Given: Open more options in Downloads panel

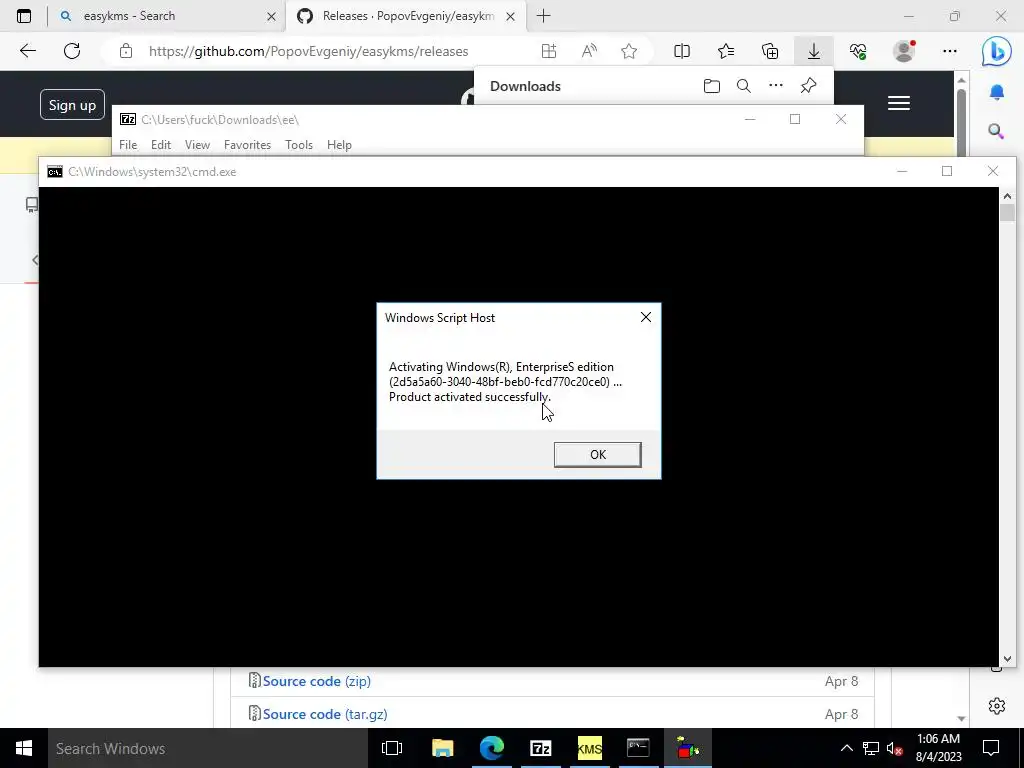Looking at the screenshot, I should 776,86.
